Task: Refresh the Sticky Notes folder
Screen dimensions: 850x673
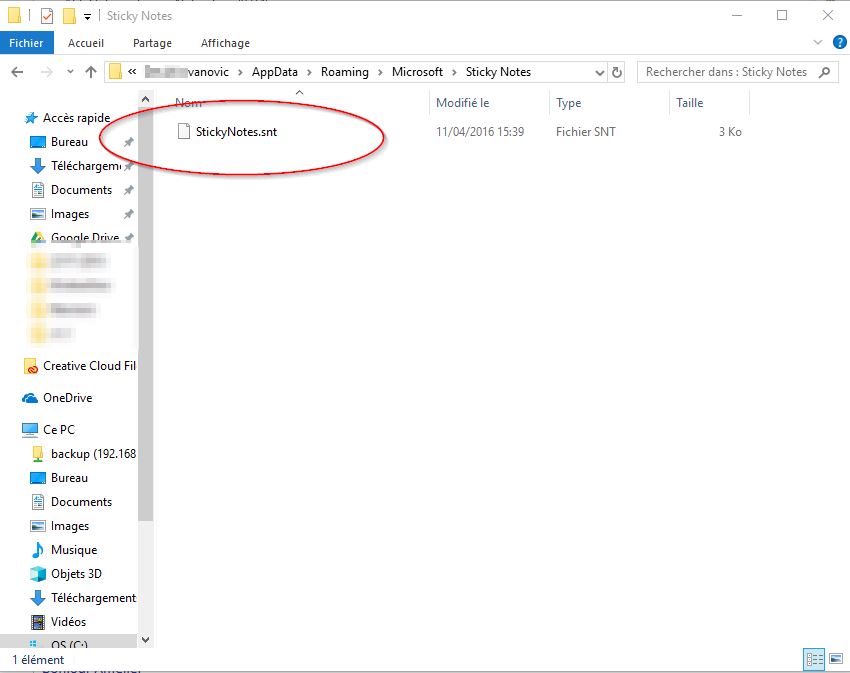Action: 617,72
